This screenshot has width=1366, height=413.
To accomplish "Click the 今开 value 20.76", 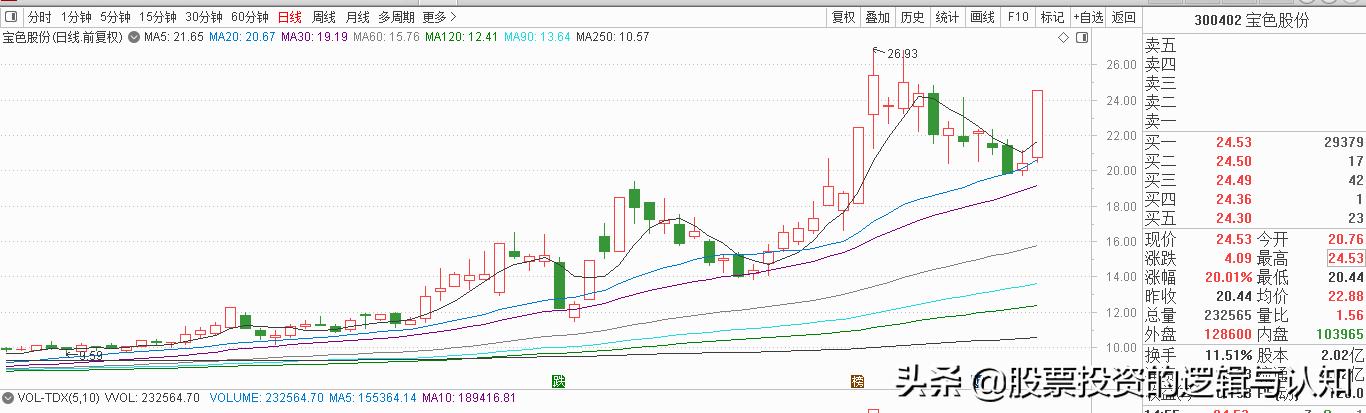I will point(1344,240).
